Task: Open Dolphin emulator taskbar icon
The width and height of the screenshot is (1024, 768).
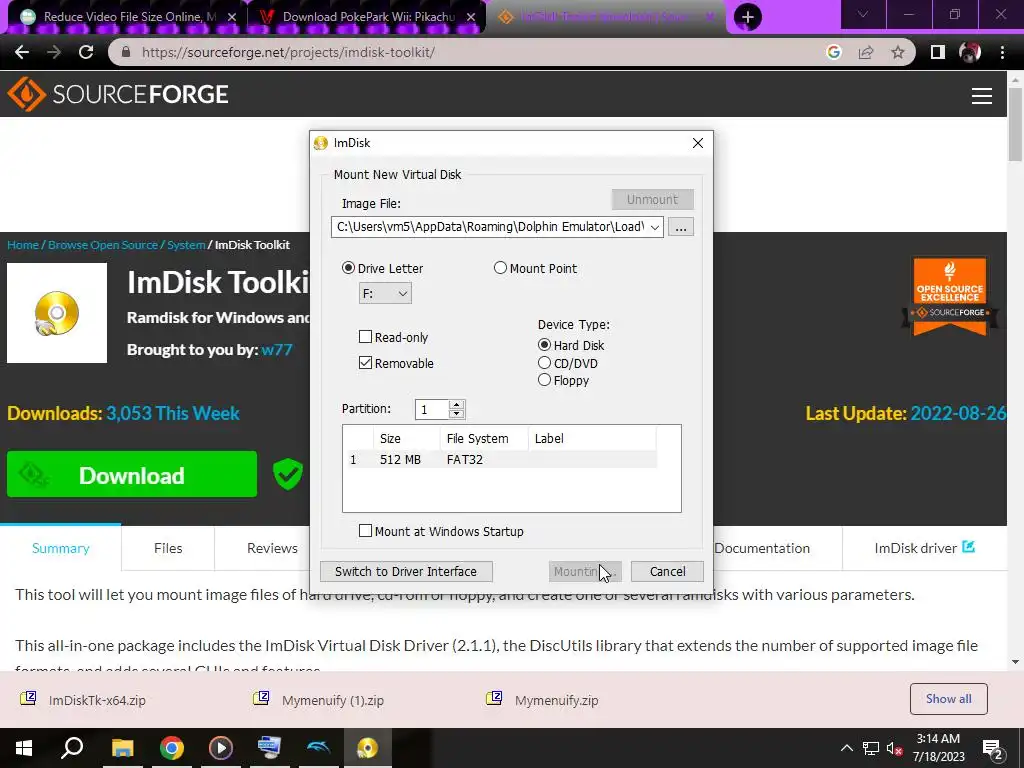Action: (318, 748)
